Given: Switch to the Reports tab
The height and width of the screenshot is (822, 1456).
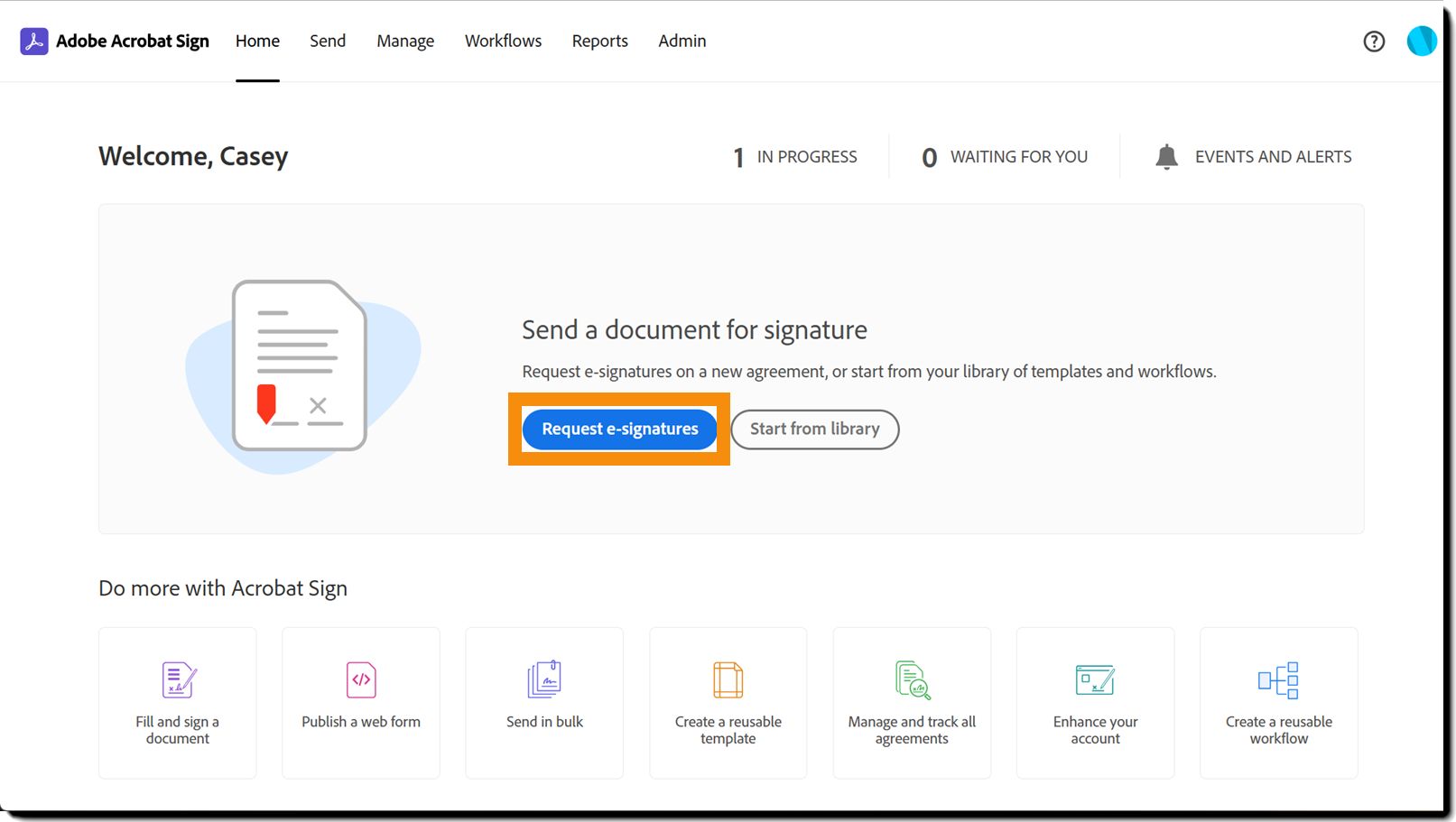Looking at the screenshot, I should click(x=599, y=42).
